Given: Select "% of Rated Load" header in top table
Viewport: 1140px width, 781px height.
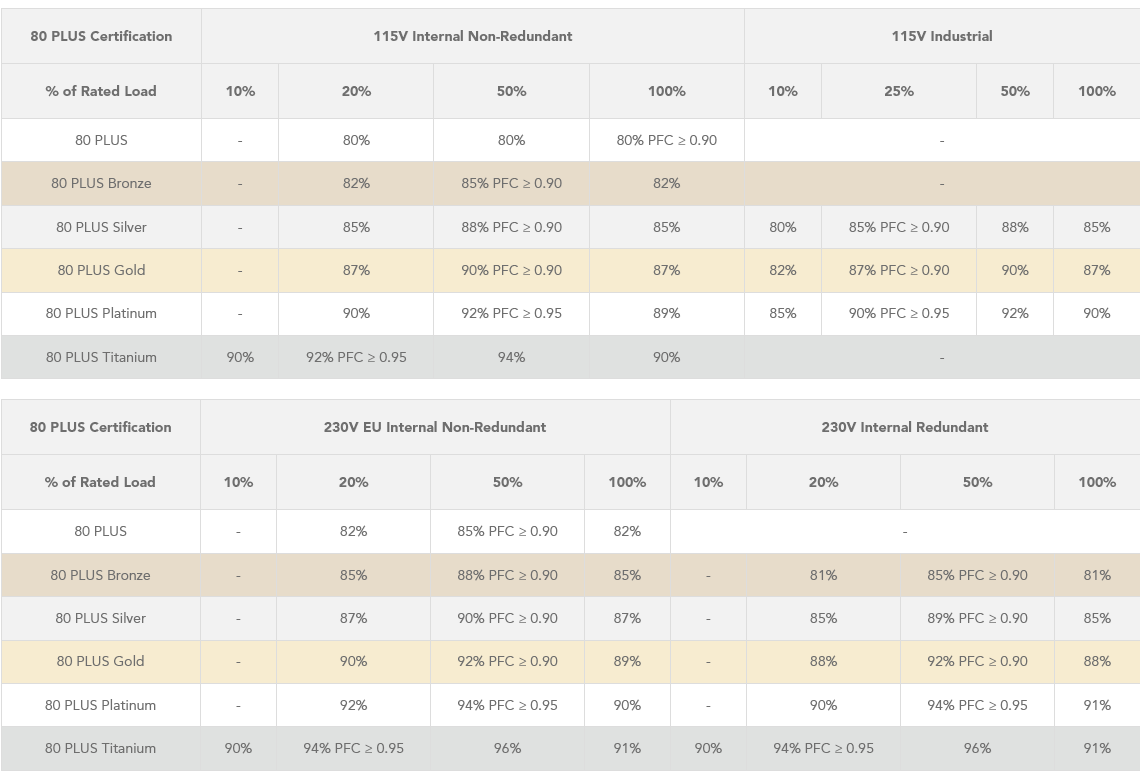Looking at the screenshot, I should pyautogui.click(x=101, y=91).
